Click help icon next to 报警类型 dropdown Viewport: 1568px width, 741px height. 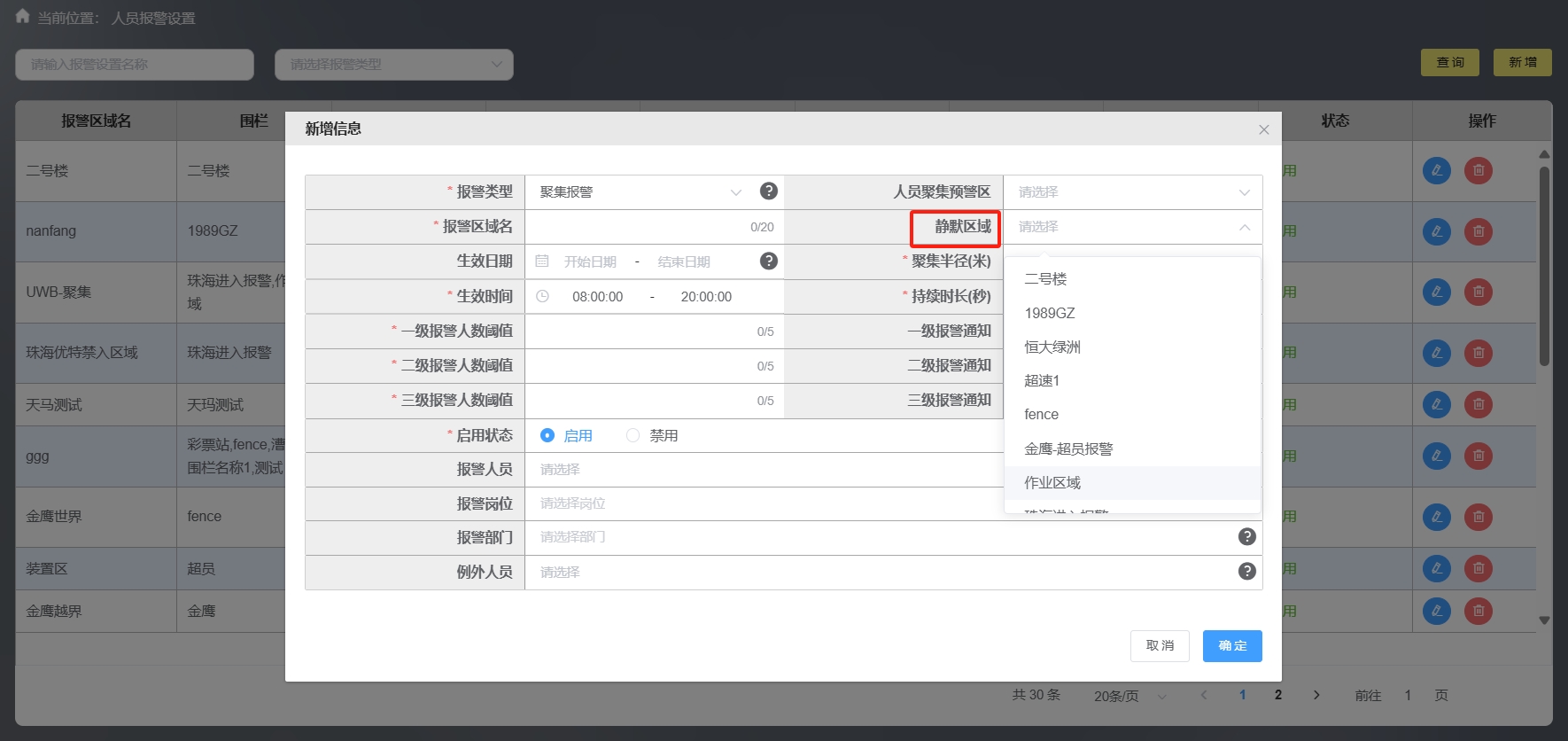[768, 191]
